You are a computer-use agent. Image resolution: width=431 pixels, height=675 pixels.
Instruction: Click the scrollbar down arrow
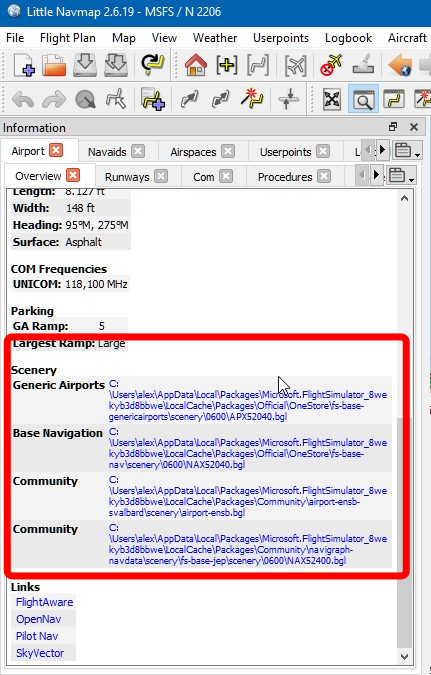pyautogui.click(x=404, y=657)
